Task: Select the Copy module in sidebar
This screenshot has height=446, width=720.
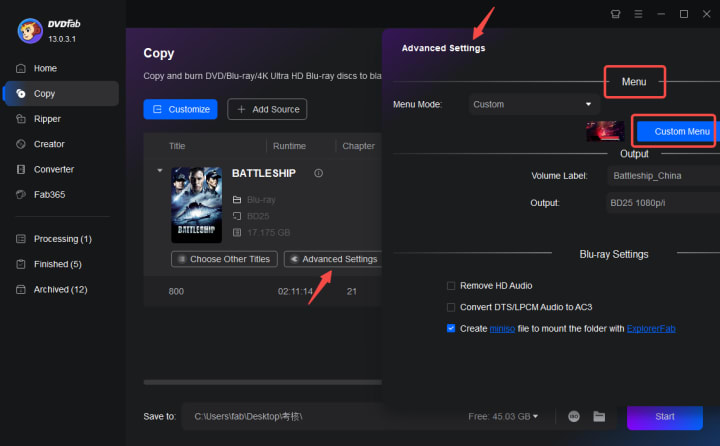Action: pos(61,94)
